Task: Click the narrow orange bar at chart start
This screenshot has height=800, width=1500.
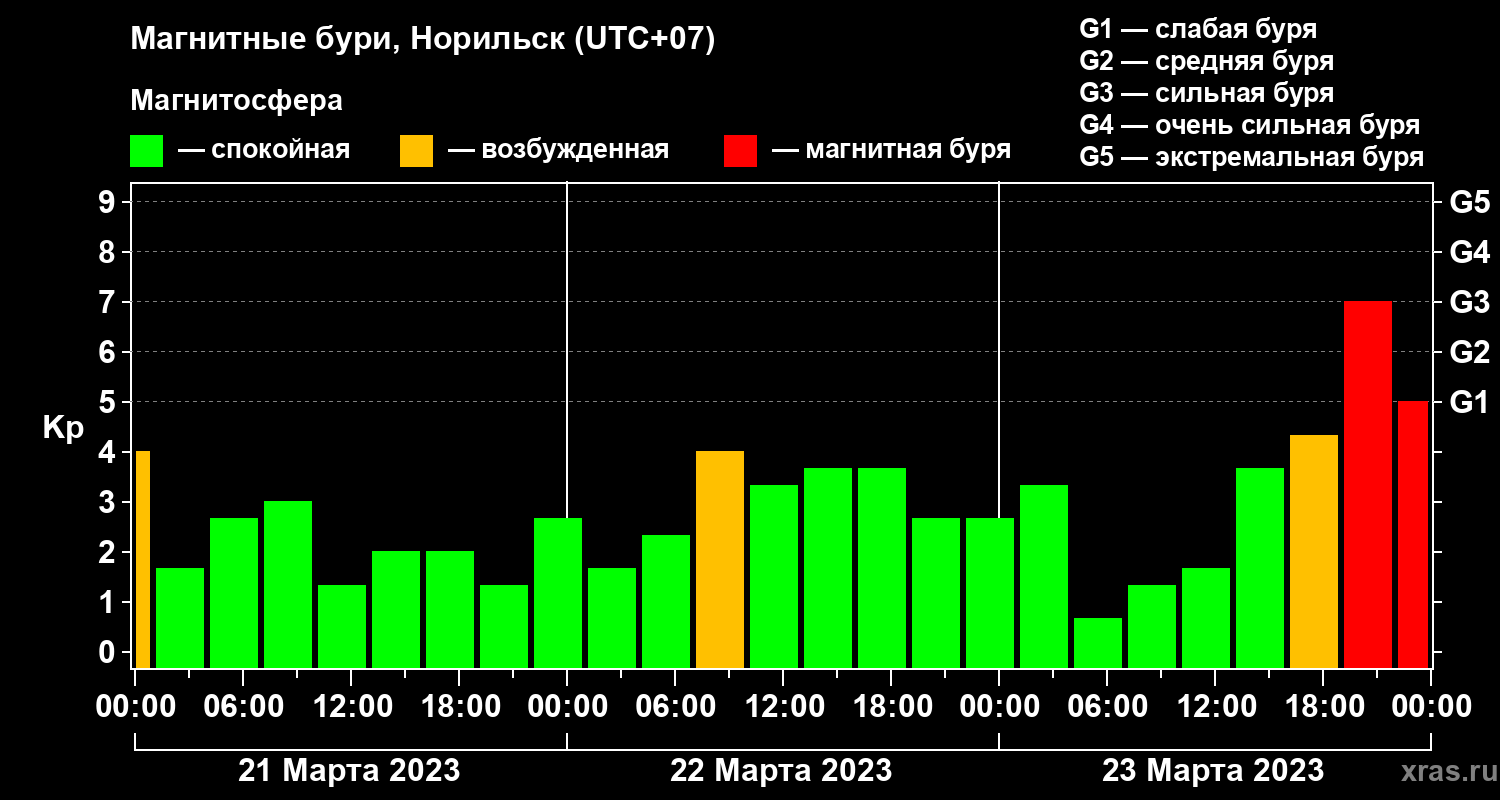Action: pos(142,559)
